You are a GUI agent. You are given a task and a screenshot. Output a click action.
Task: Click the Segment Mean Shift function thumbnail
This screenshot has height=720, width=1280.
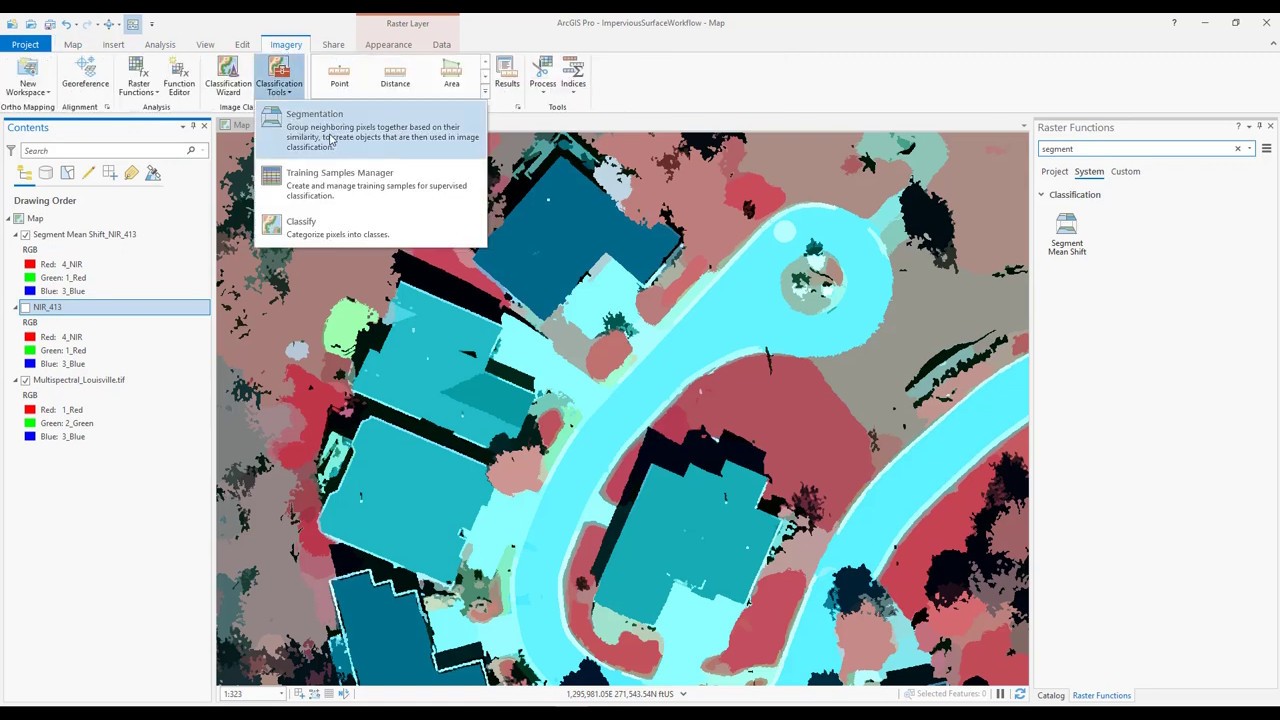[x=1066, y=235]
